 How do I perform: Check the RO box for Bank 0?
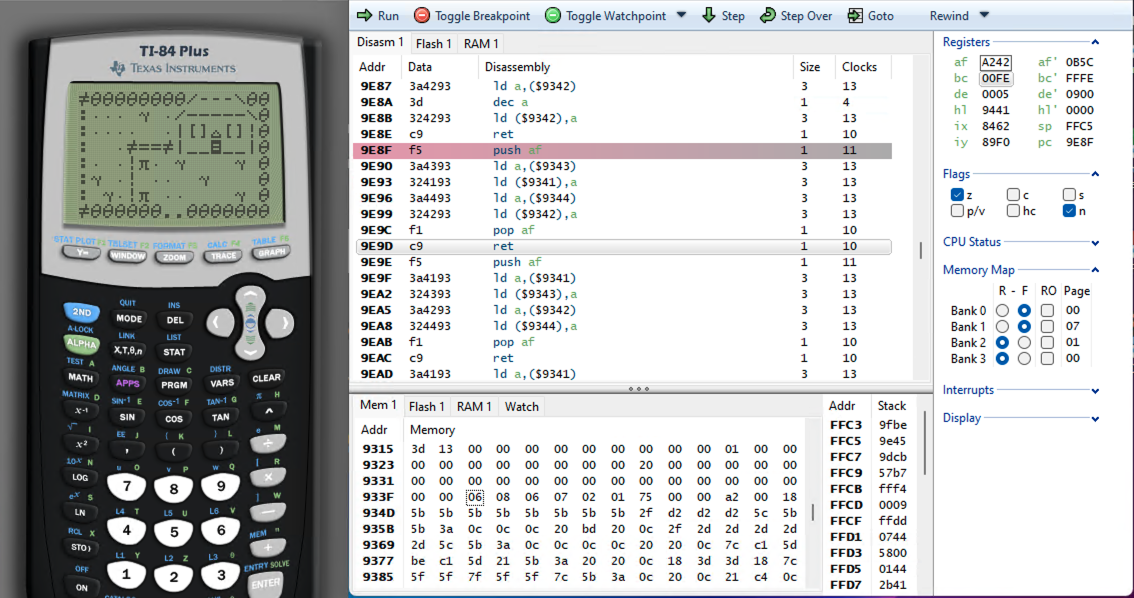pyautogui.click(x=1047, y=311)
